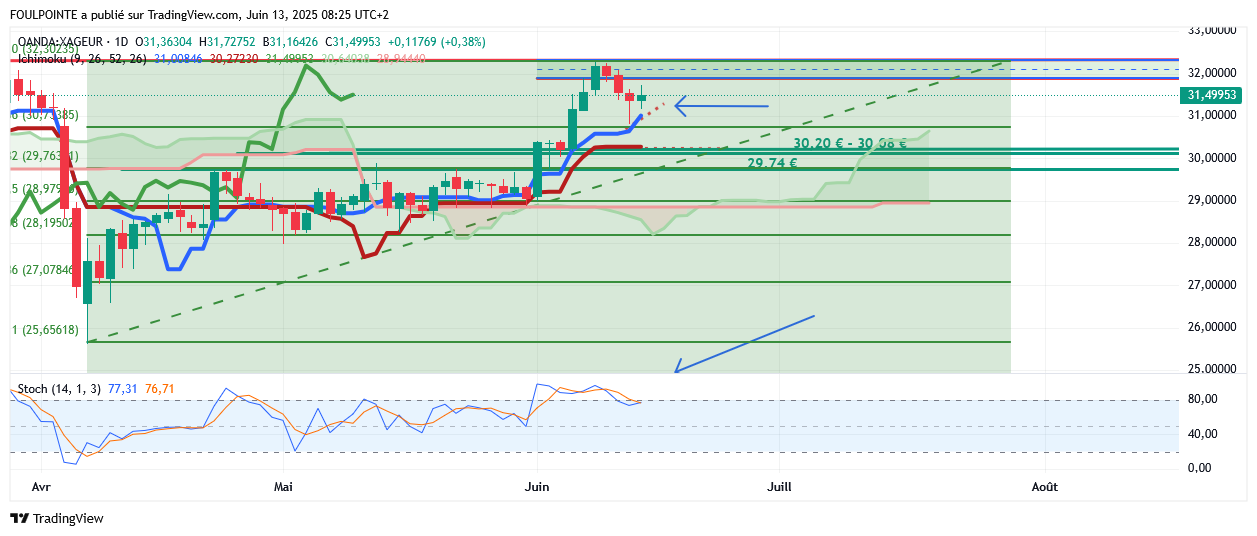Click the Juillet month label on time axis
The width and height of the screenshot is (1257, 536).
779,487
